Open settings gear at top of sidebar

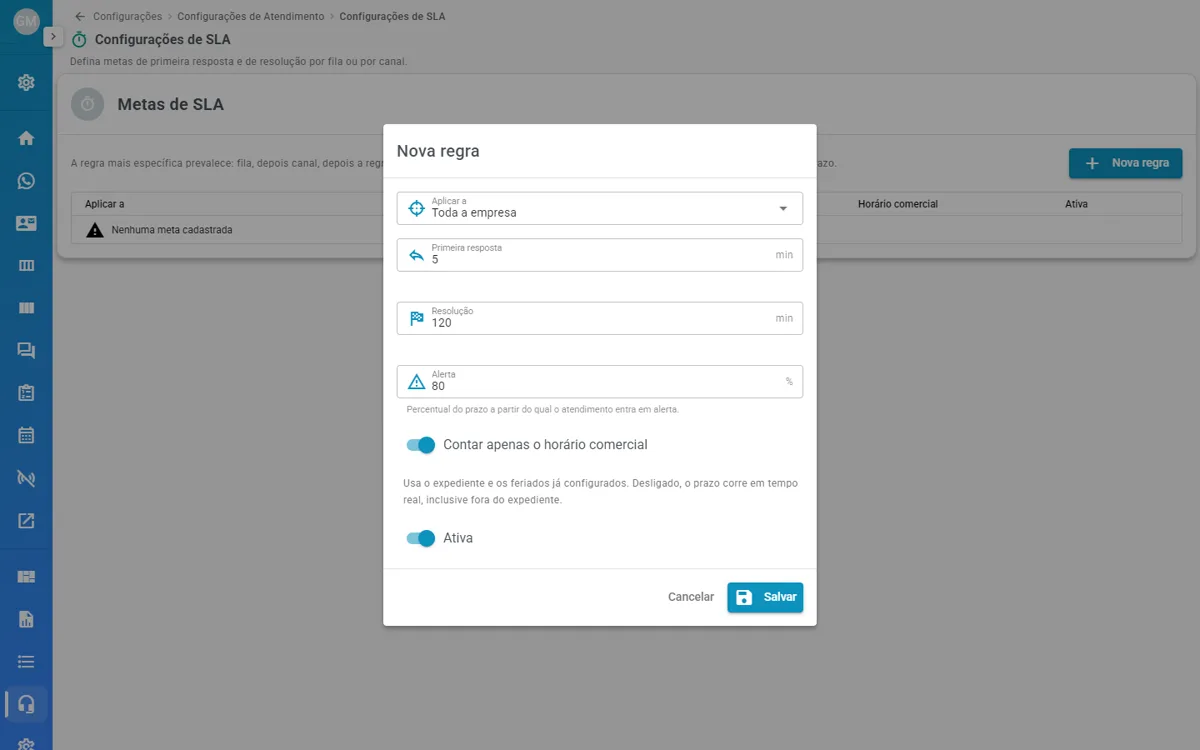click(26, 82)
